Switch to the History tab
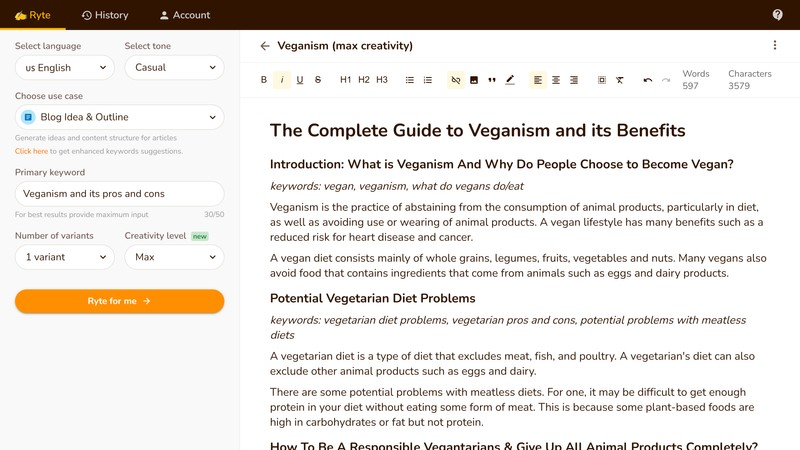This screenshot has width=800, height=450. [x=105, y=15]
